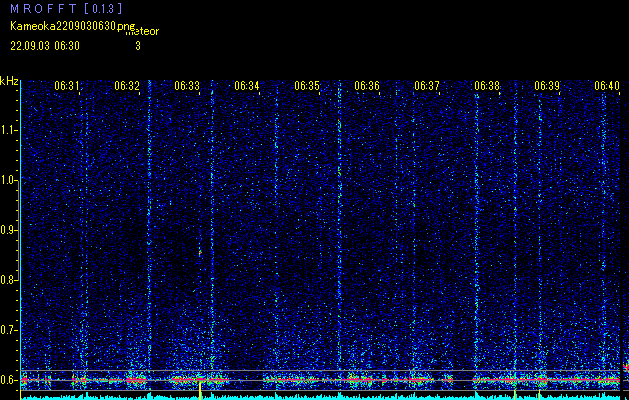Click the 06:31 time label
Image resolution: width=629 pixels, height=400 pixels.
[67, 85]
